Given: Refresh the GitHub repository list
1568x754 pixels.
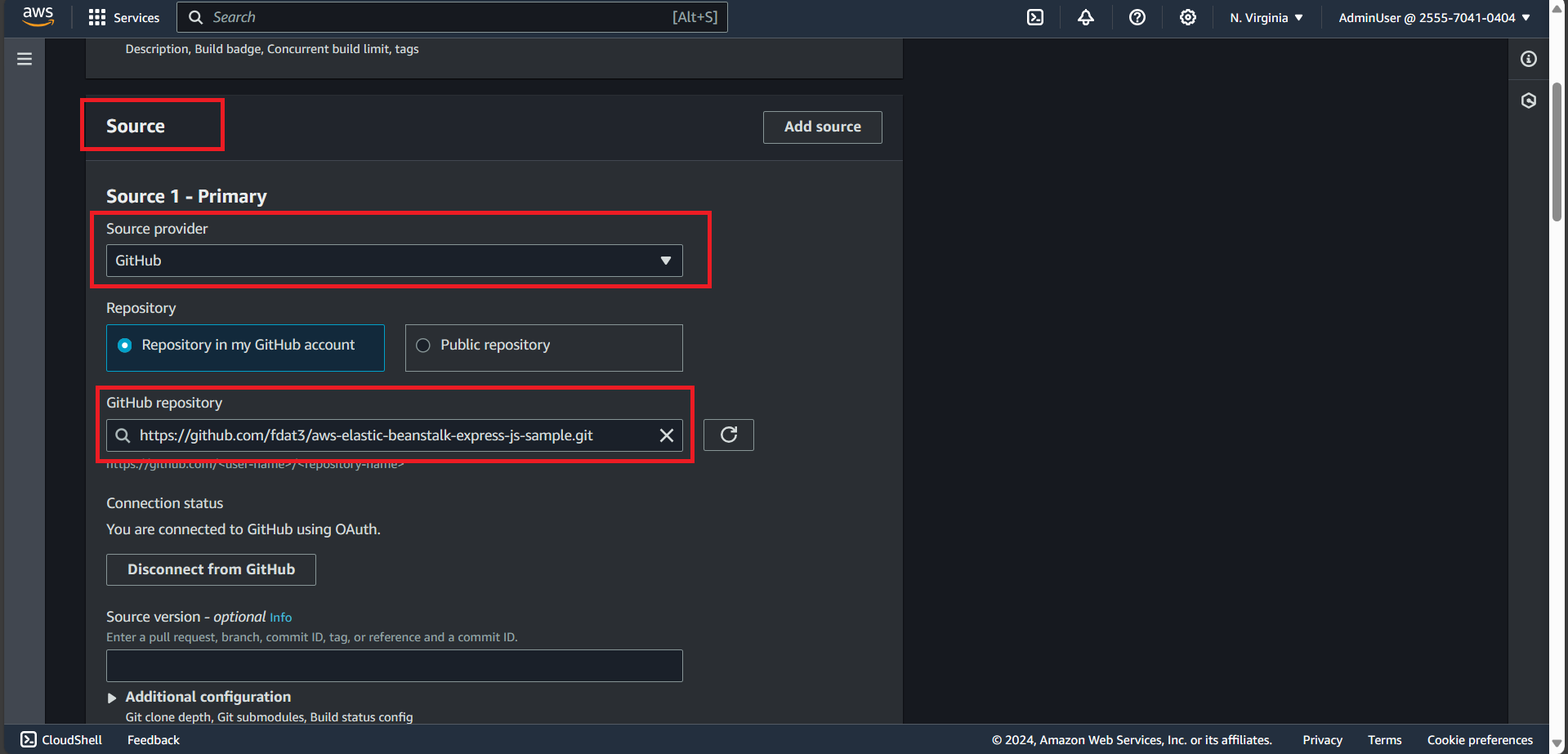Looking at the screenshot, I should (x=729, y=435).
